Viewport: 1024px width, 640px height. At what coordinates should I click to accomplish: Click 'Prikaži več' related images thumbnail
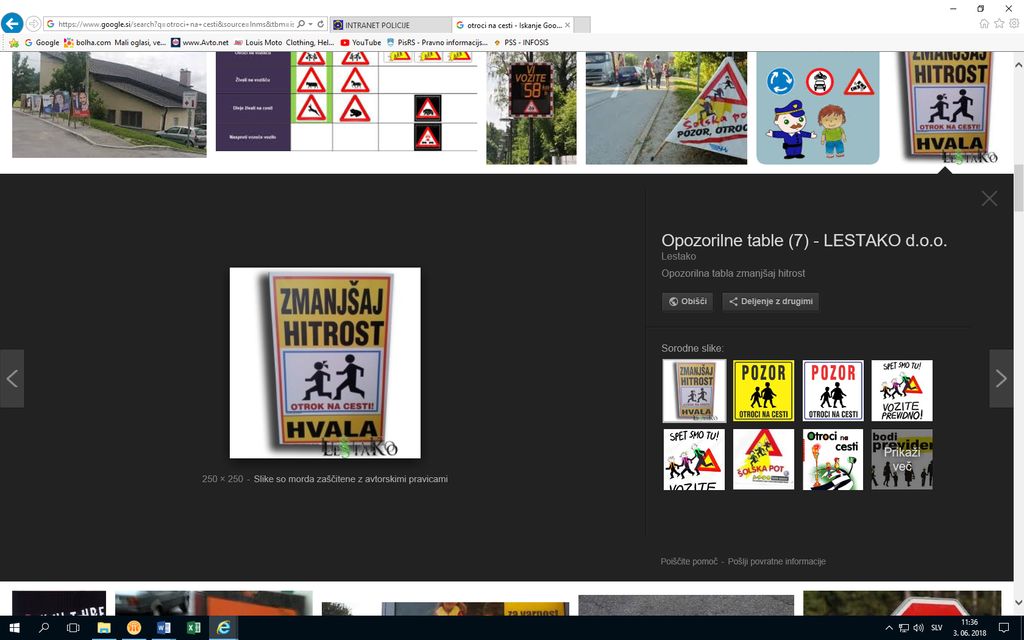901,459
